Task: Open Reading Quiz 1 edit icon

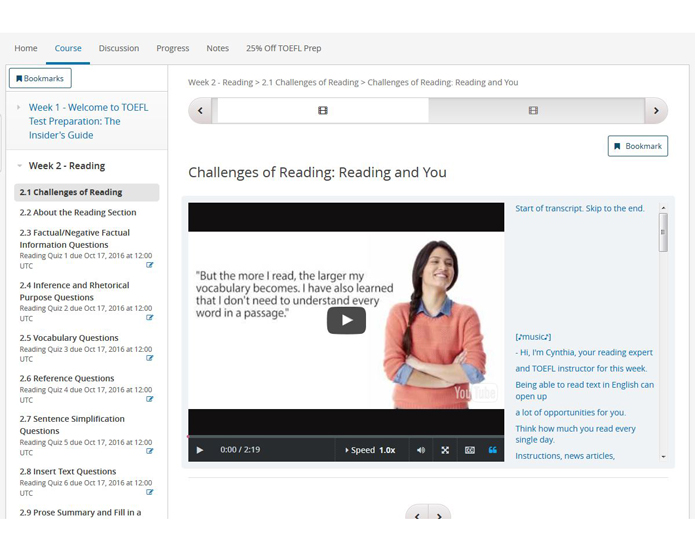Action: coord(150,265)
